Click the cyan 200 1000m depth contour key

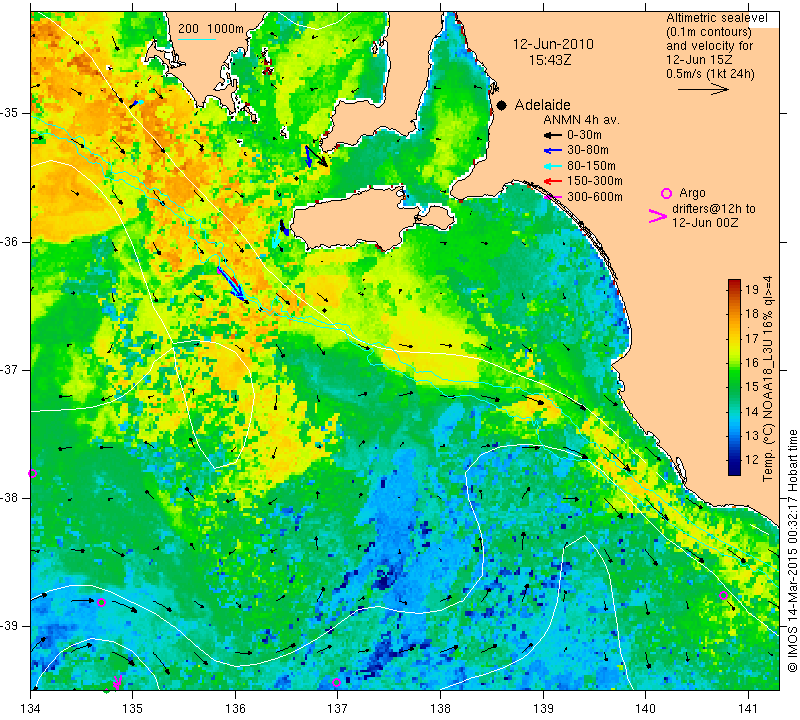pyautogui.click(x=197, y=39)
